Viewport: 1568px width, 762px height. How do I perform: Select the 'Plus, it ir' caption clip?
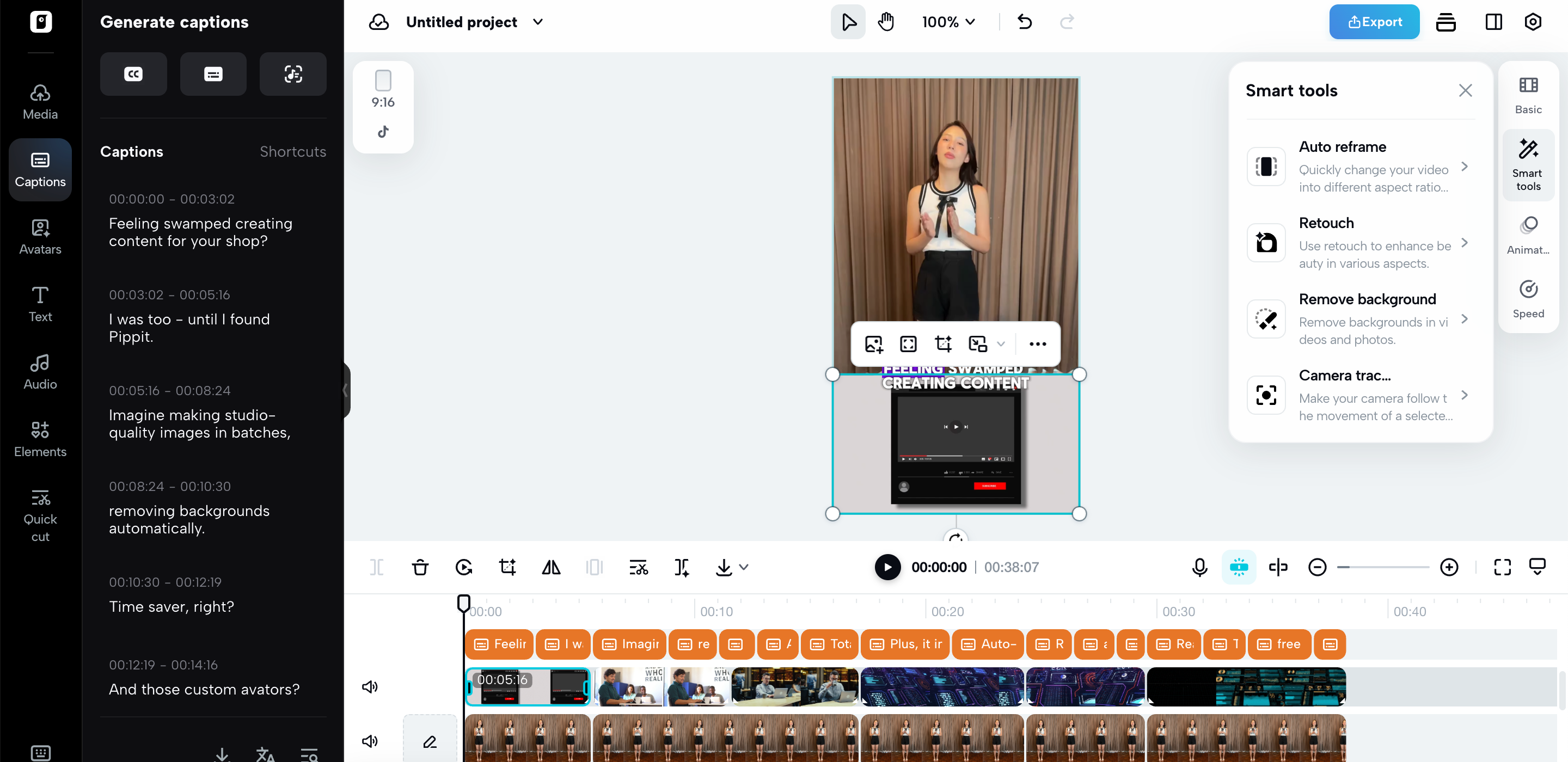tap(905, 644)
